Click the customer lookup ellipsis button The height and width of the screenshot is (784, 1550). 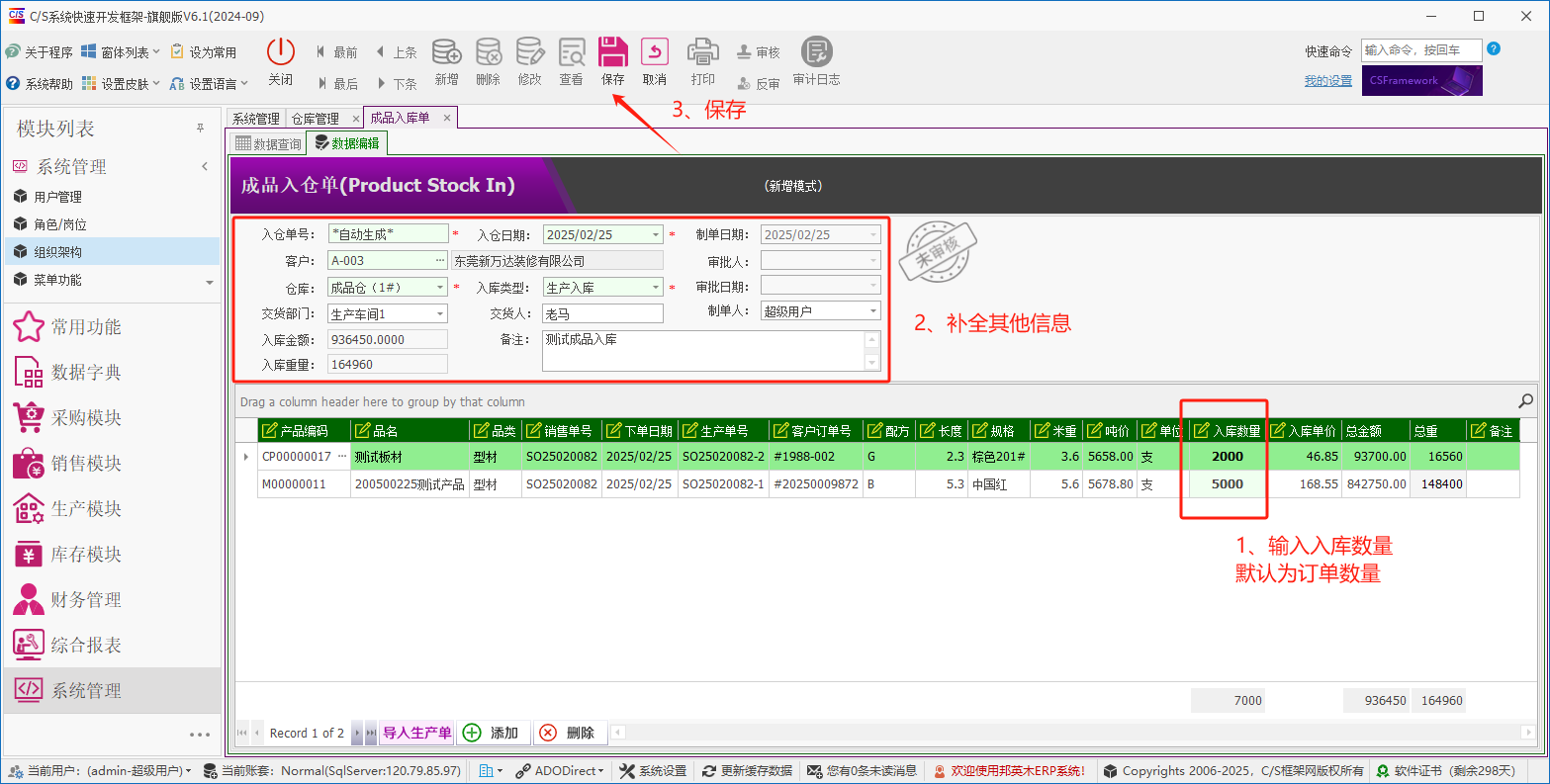tap(440, 261)
